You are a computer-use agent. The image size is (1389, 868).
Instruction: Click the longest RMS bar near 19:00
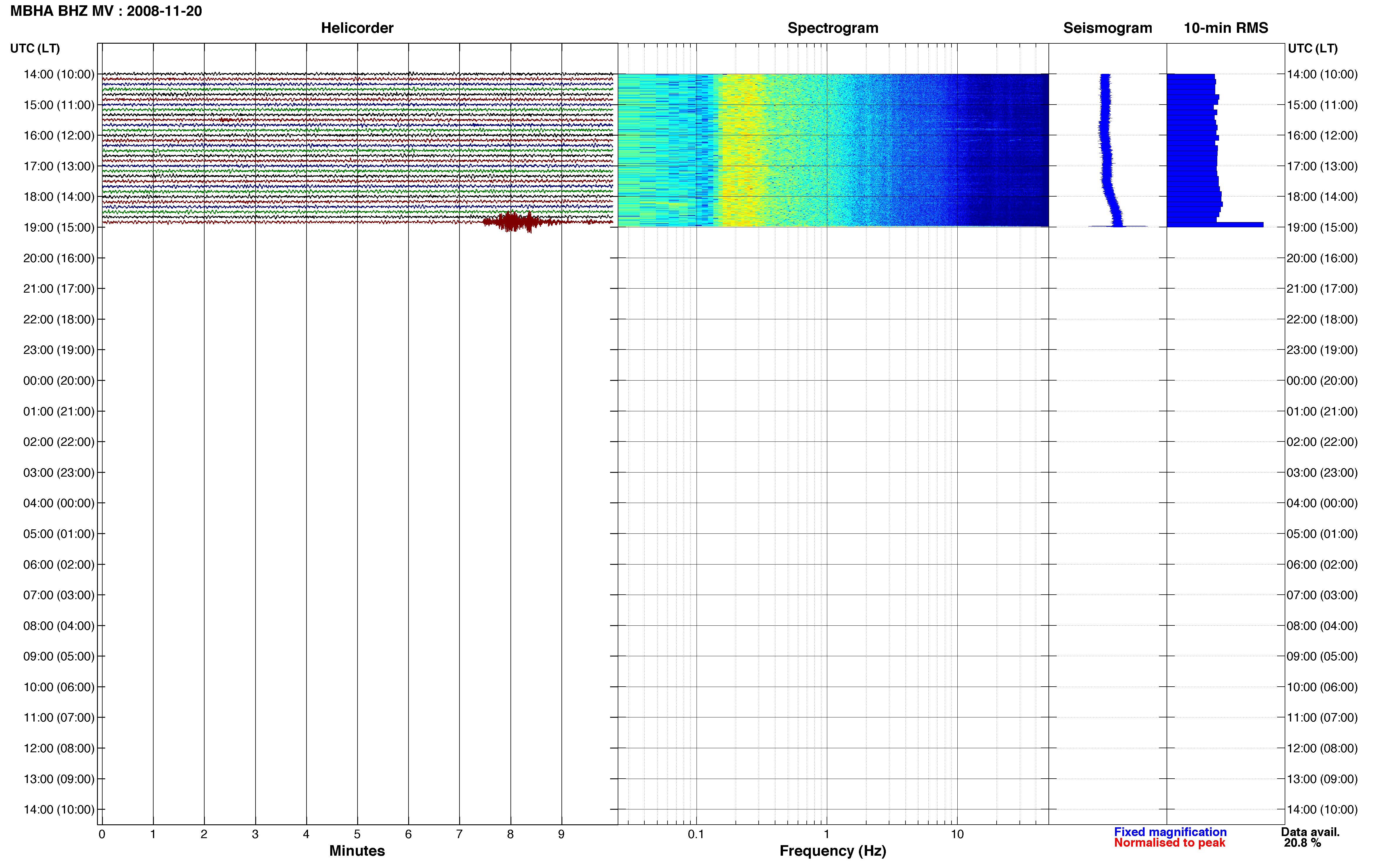point(1215,224)
